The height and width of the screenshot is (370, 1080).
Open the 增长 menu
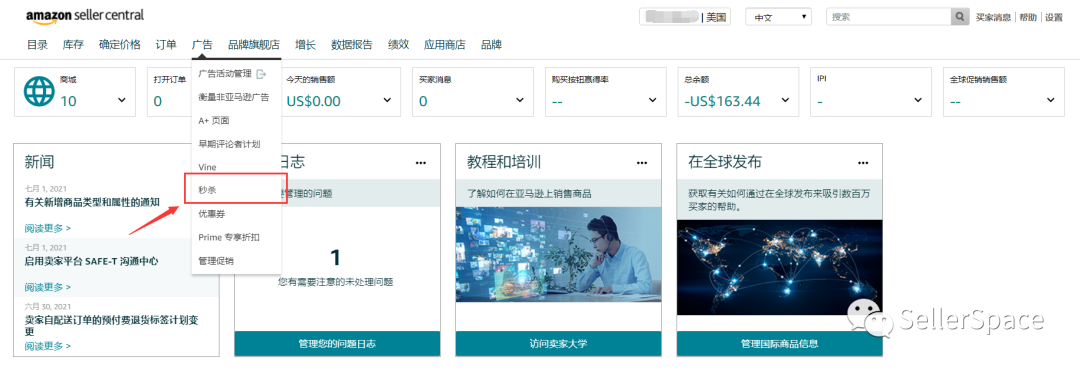(x=305, y=45)
